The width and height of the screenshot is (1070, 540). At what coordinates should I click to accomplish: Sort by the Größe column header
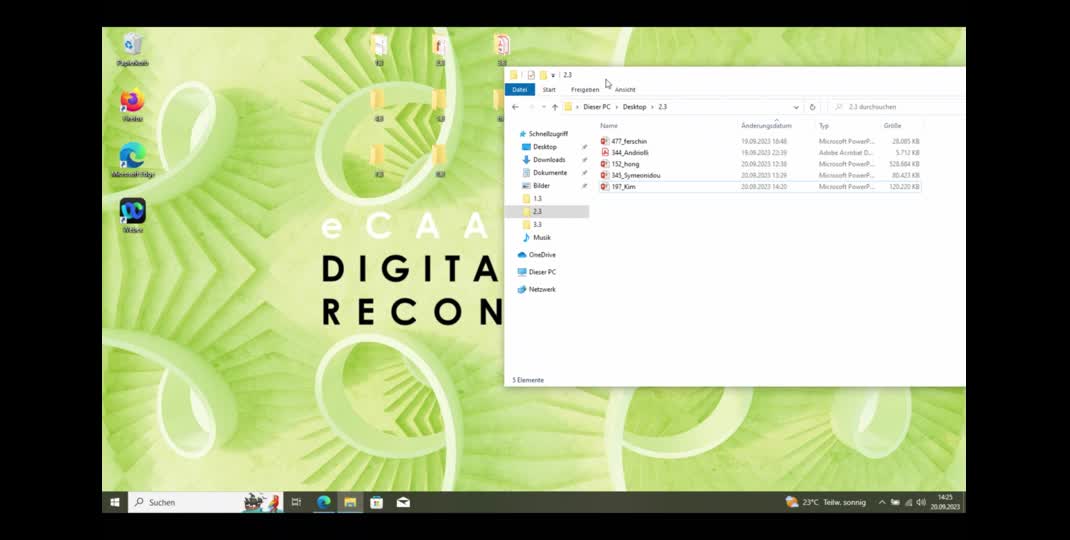[892, 126]
